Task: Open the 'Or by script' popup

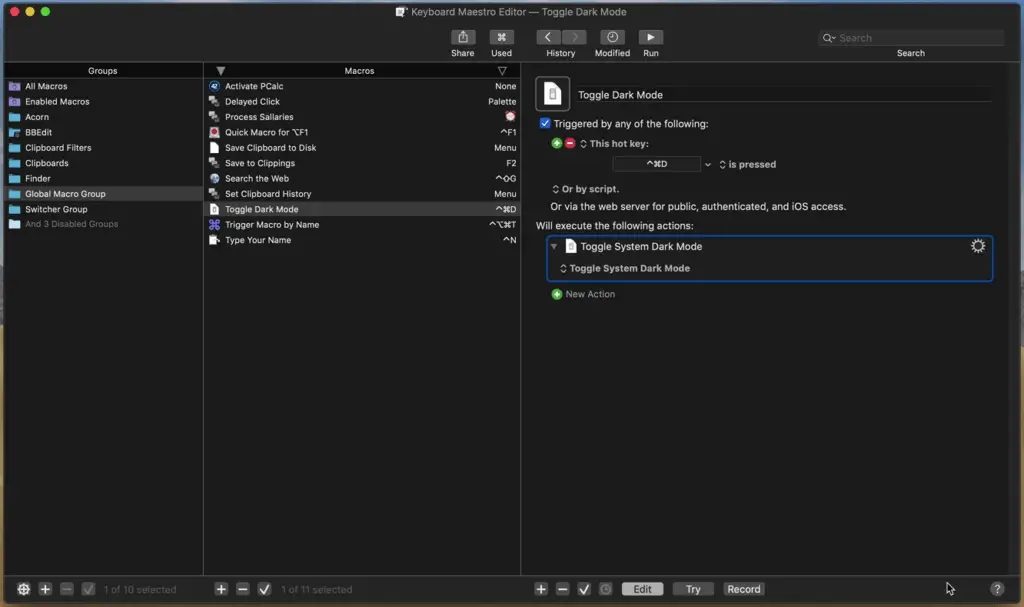Action: click(585, 189)
